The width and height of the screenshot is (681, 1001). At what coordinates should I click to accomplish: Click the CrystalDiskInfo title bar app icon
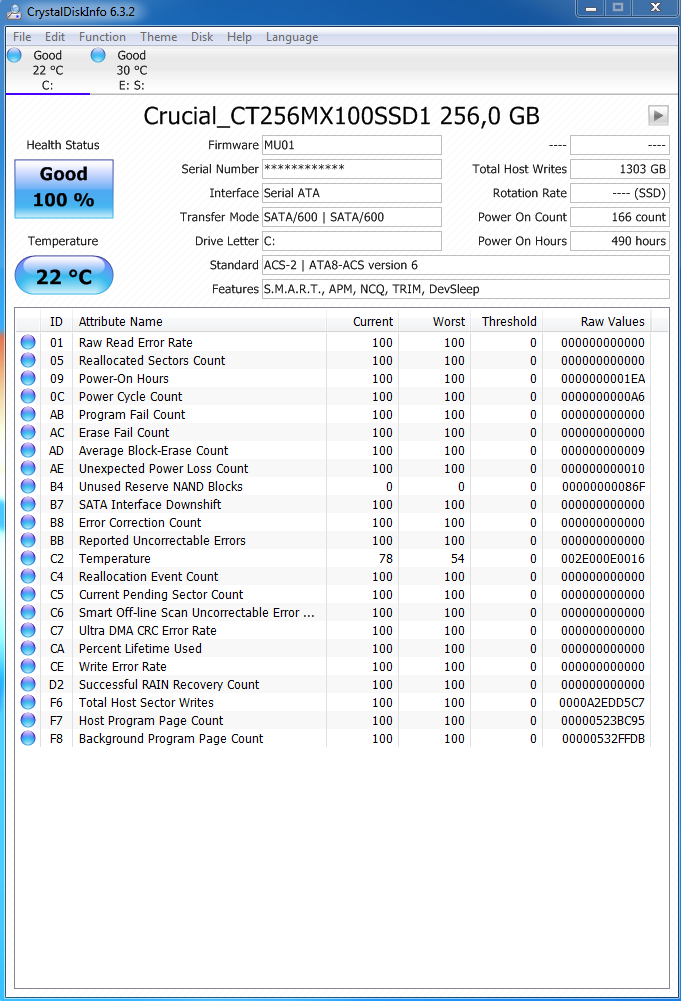point(14,11)
